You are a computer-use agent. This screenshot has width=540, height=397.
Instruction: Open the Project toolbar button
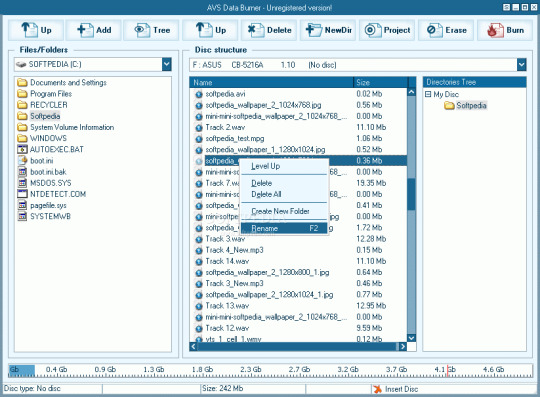387,30
